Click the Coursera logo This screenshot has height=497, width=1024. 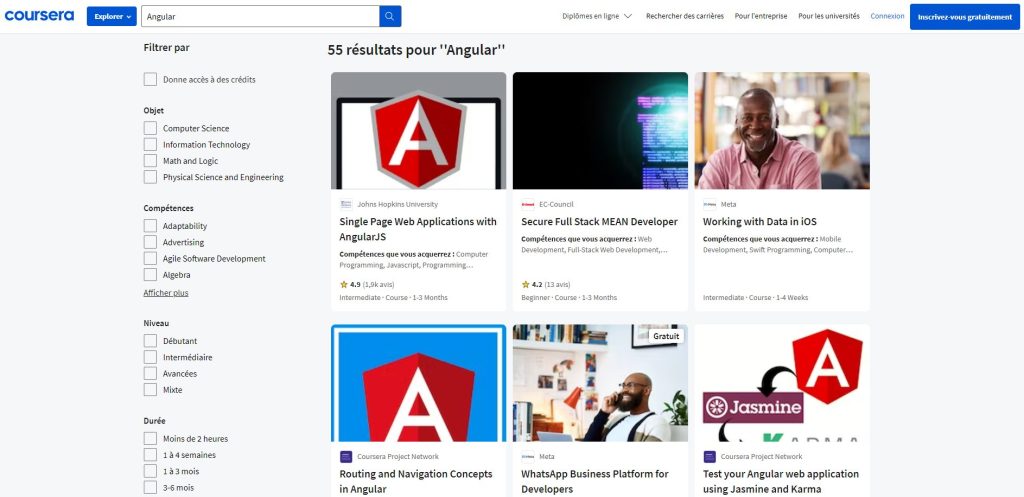point(39,16)
